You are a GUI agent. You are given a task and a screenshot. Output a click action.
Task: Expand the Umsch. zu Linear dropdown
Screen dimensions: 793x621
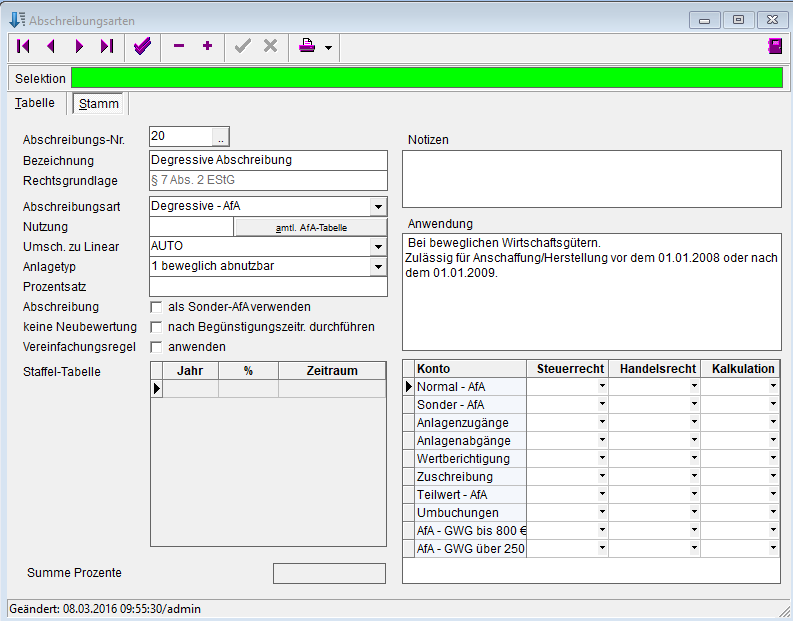point(377,247)
